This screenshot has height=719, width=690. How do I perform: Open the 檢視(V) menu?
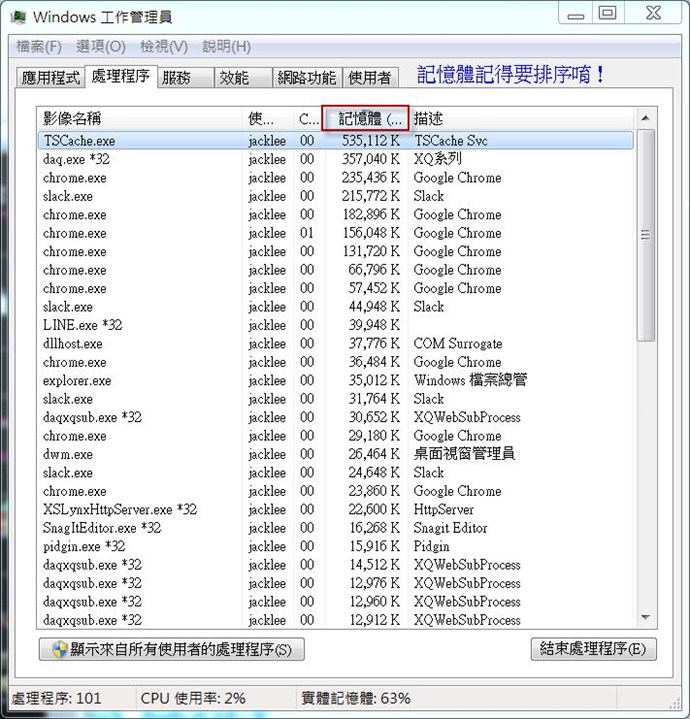(164, 47)
